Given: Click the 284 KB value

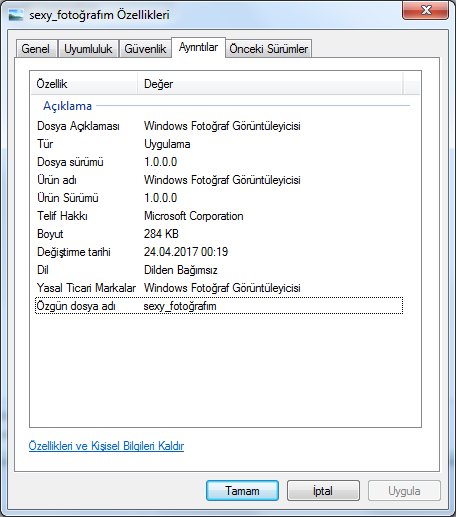Looking at the screenshot, I should tap(161, 234).
